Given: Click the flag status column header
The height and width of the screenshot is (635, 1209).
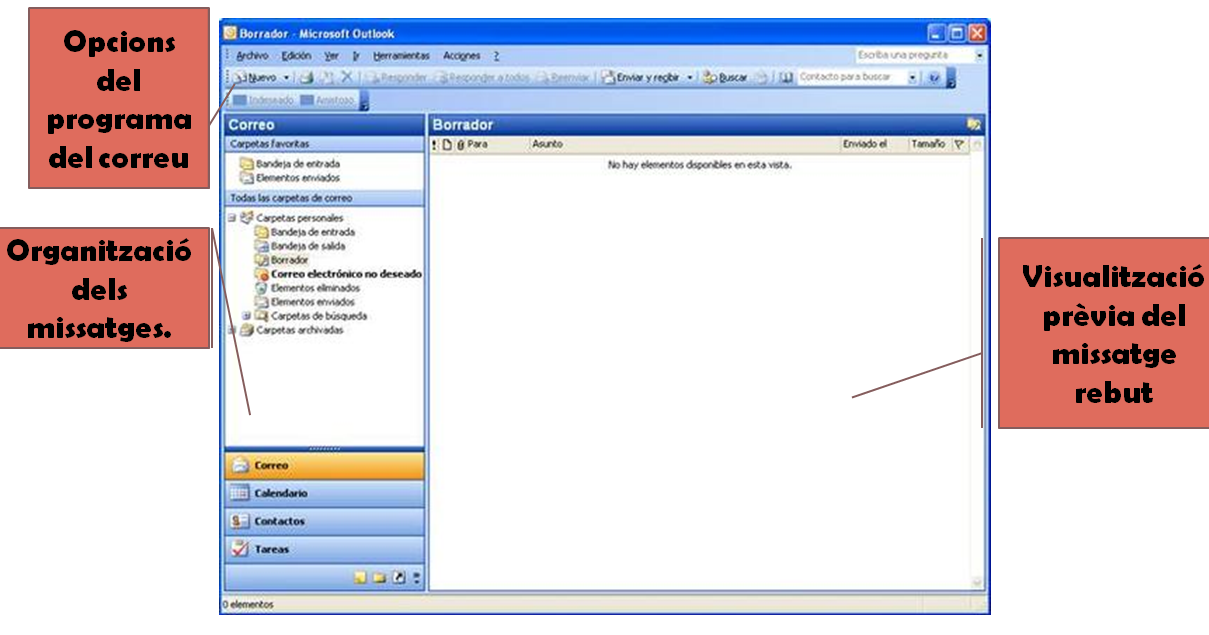Looking at the screenshot, I should tap(959, 145).
